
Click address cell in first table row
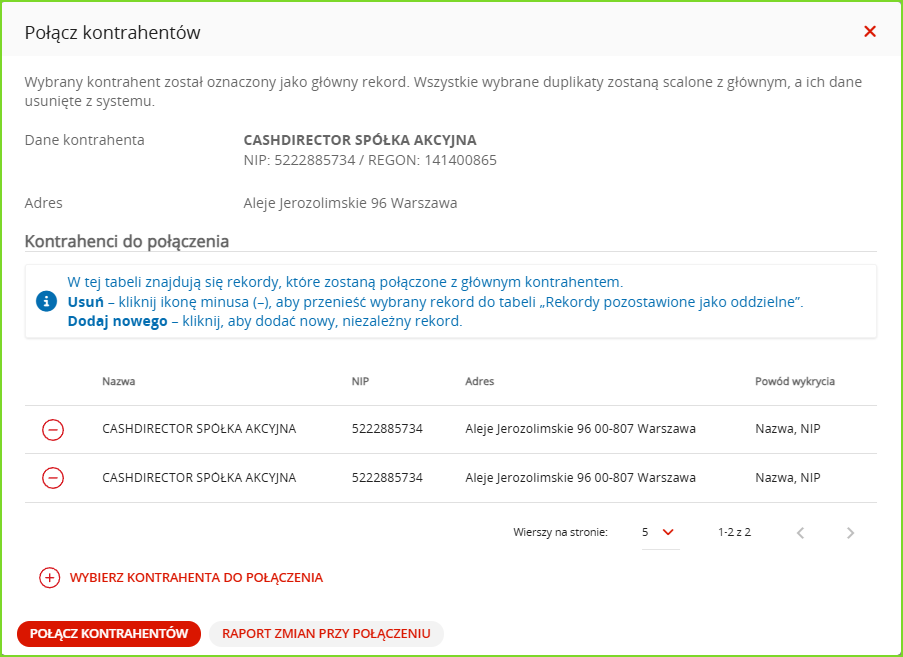pos(580,429)
